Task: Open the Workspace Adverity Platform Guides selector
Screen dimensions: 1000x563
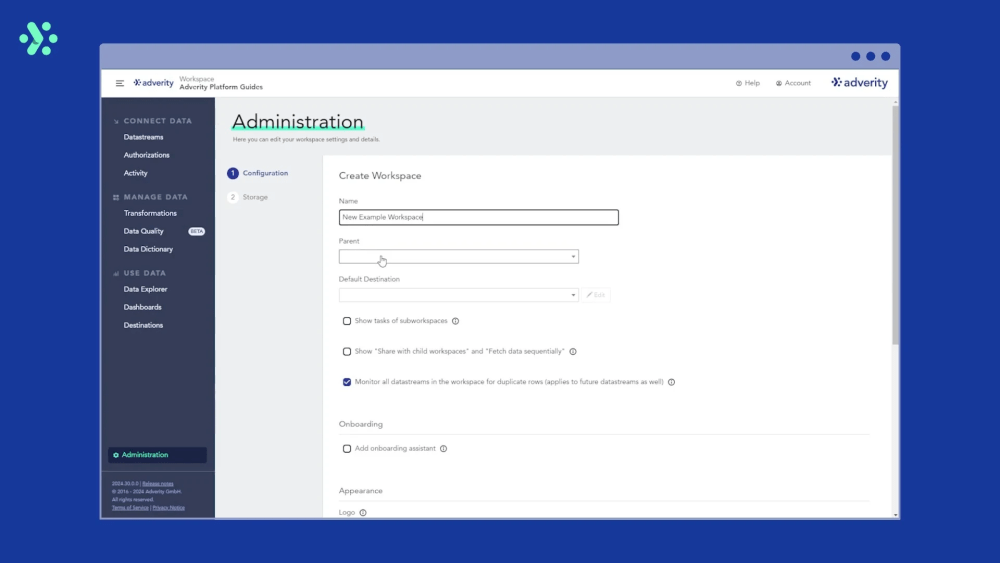Action: click(x=221, y=83)
